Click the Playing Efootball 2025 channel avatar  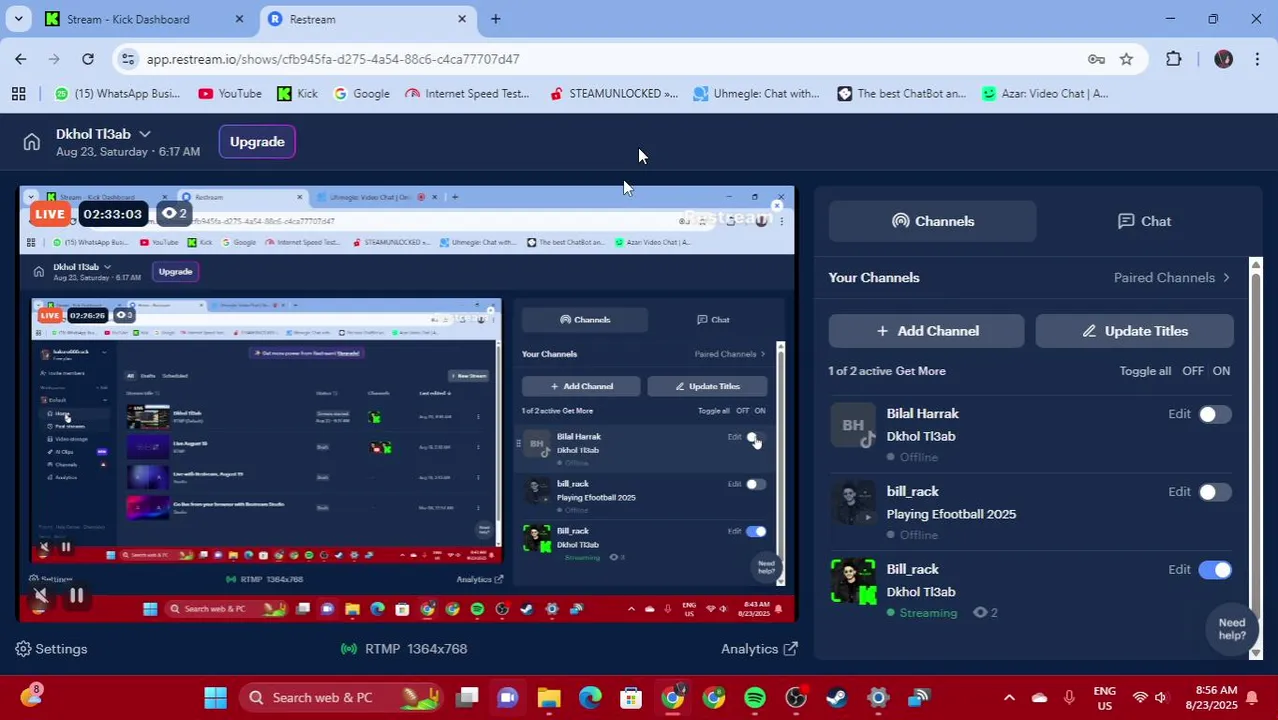click(x=853, y=503)
